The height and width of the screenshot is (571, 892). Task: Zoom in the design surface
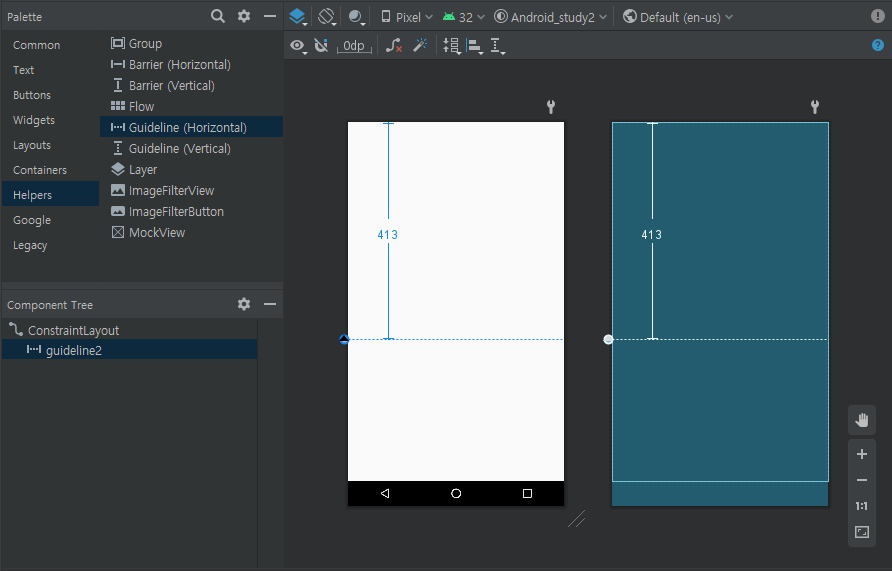point(862,454)
